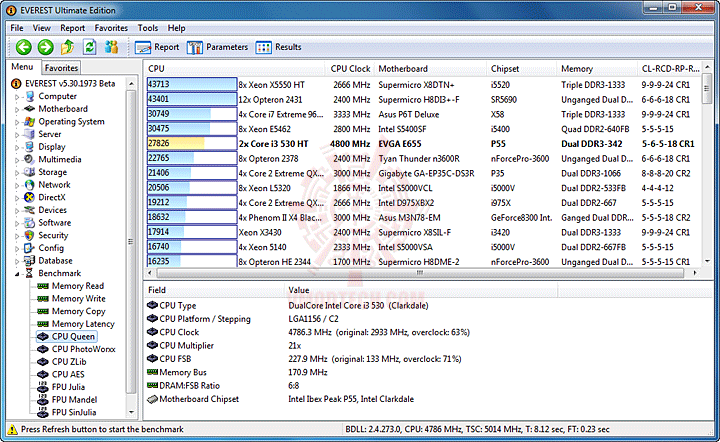Expand the Operating System tree node

17,122
